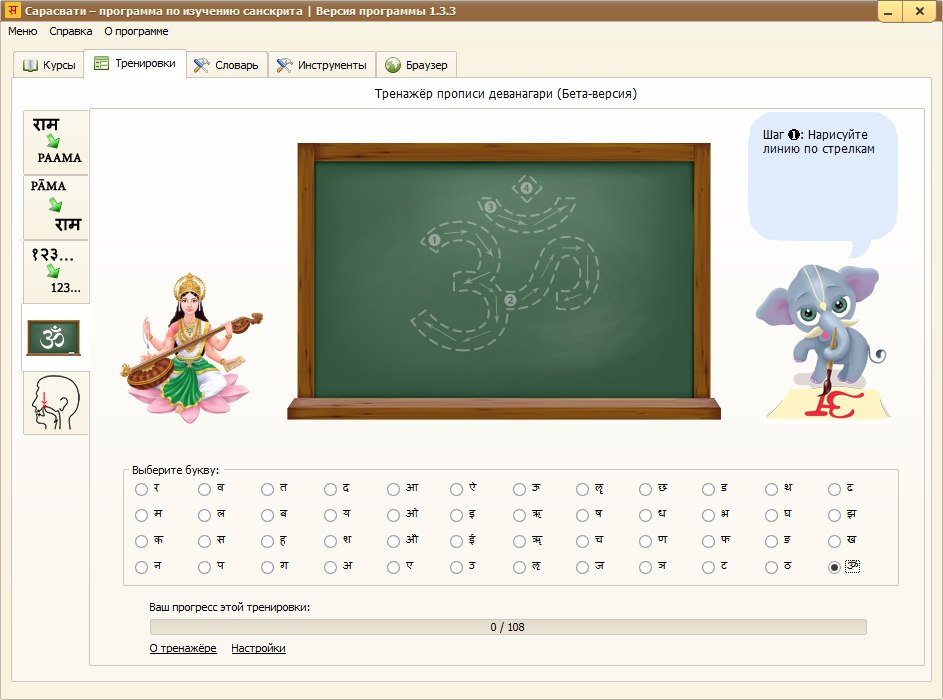Open the Настройки link
This screenshot has height=700, width=943.
point(258,648)
